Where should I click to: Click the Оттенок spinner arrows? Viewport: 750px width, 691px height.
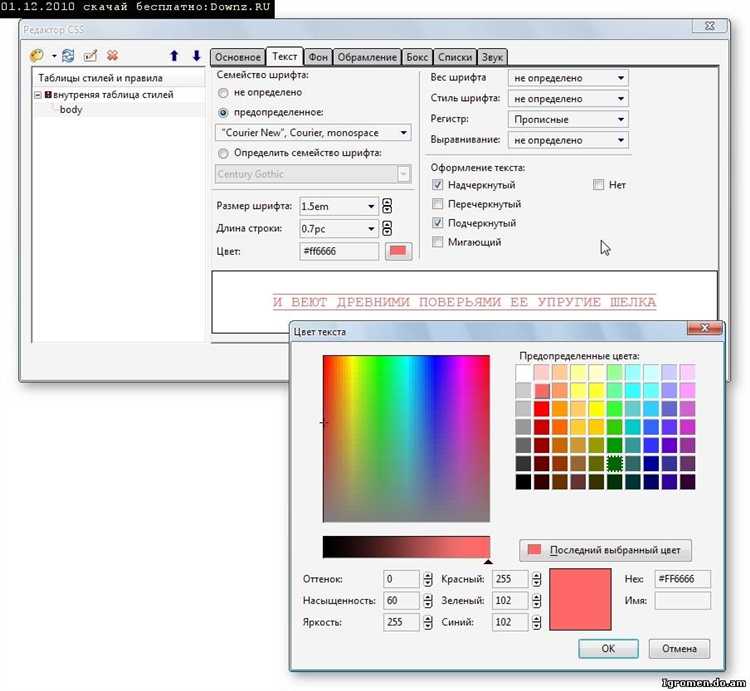pos(428,579)
